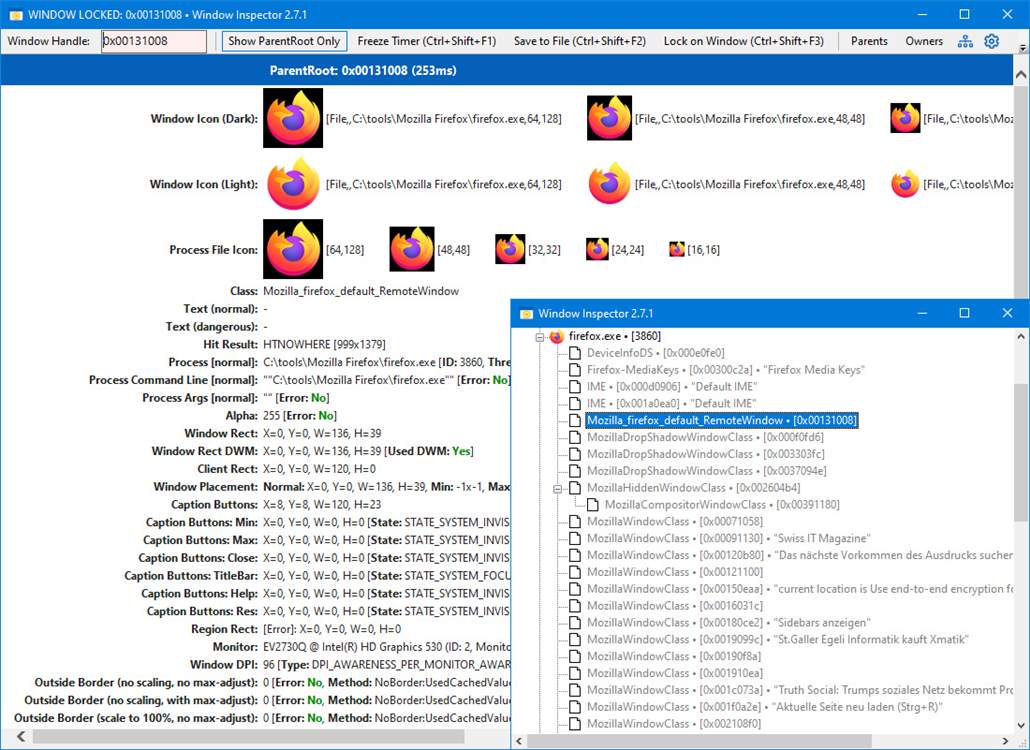Collapse the firefox.exe [3860] tree node

click(540, 337)
